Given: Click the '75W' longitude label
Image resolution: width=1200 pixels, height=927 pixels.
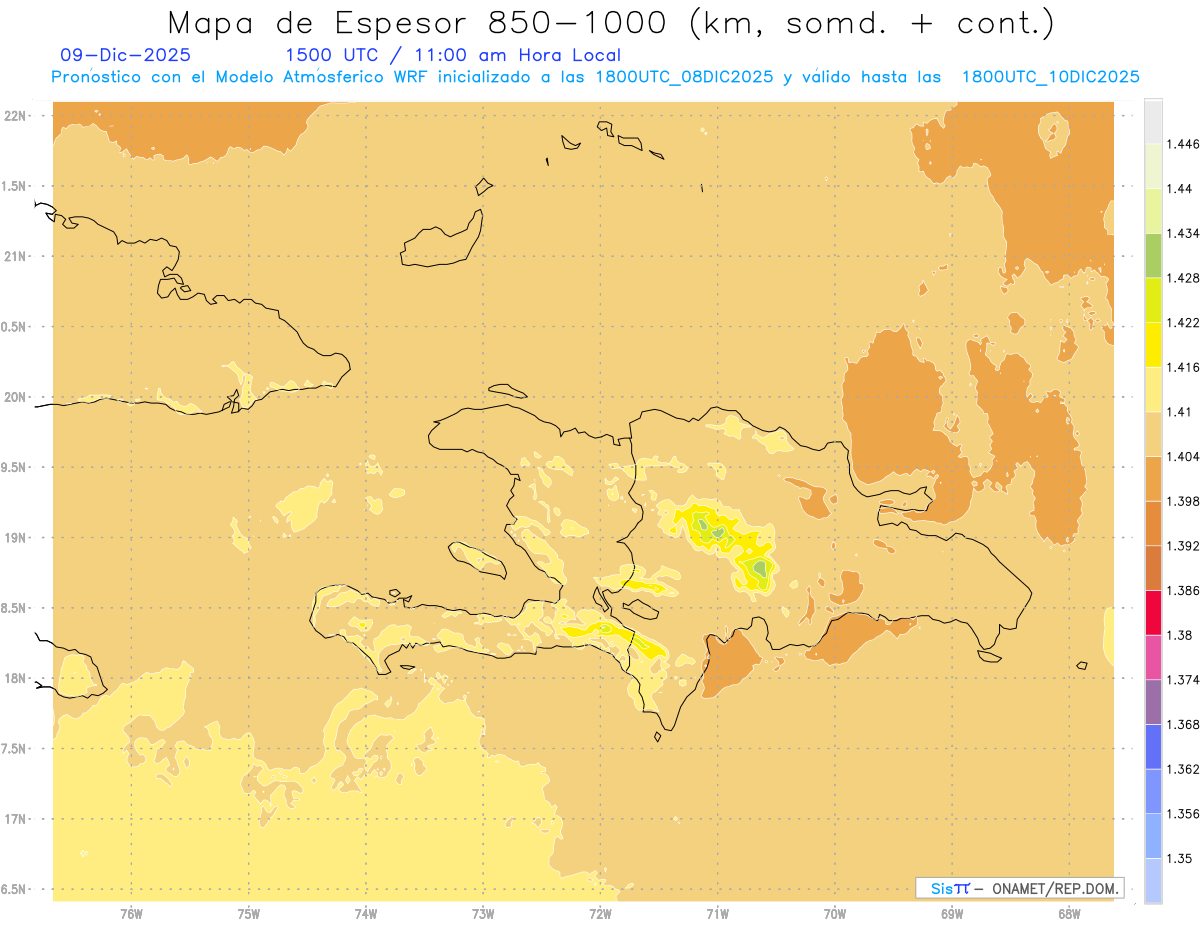Looking at the screenshot, I should coord(248,914).
